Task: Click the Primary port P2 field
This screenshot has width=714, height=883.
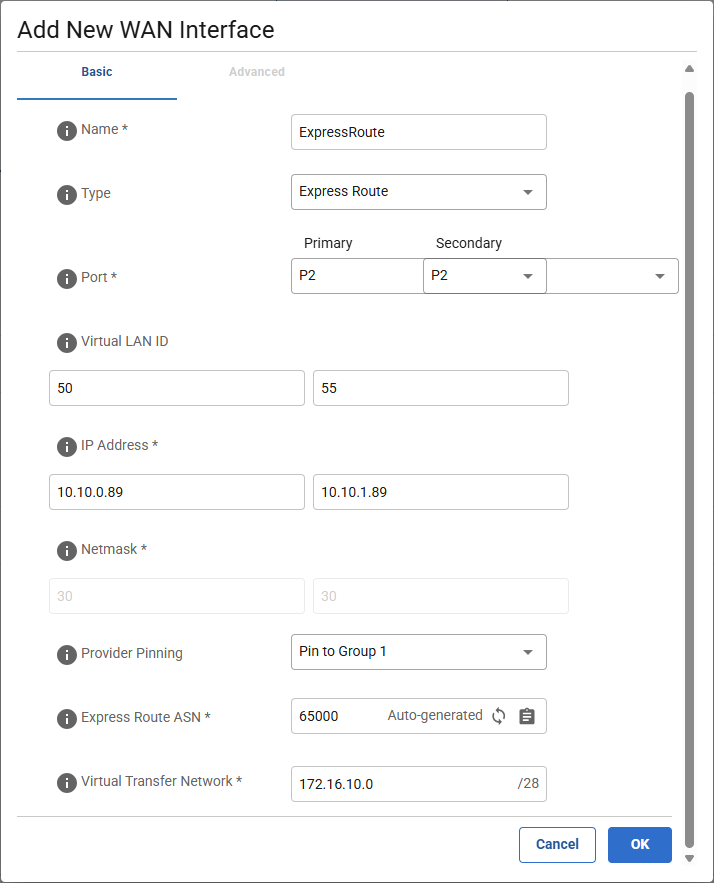Action: (x=357, y=276)
